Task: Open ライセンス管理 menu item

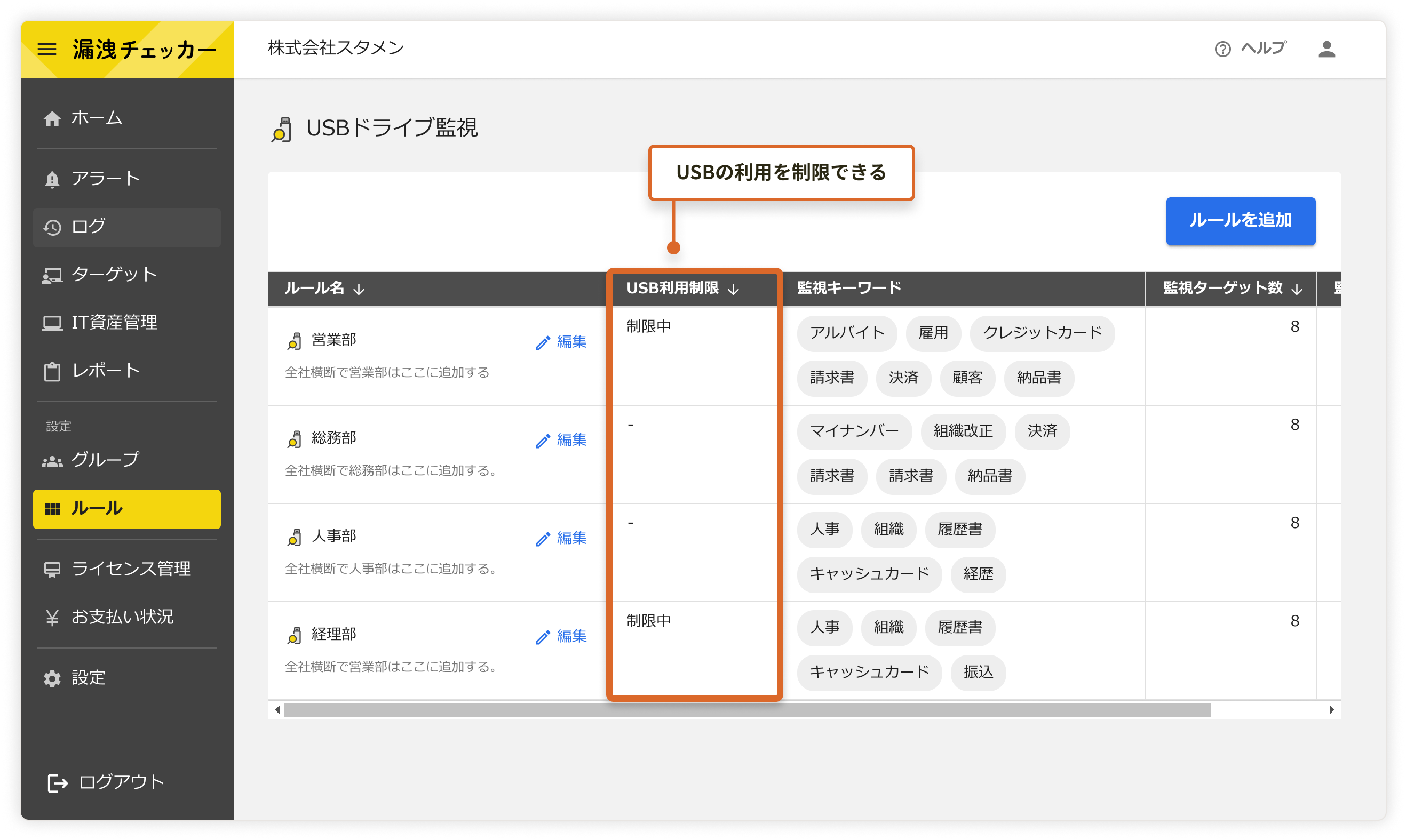Action: coord(127,569)
